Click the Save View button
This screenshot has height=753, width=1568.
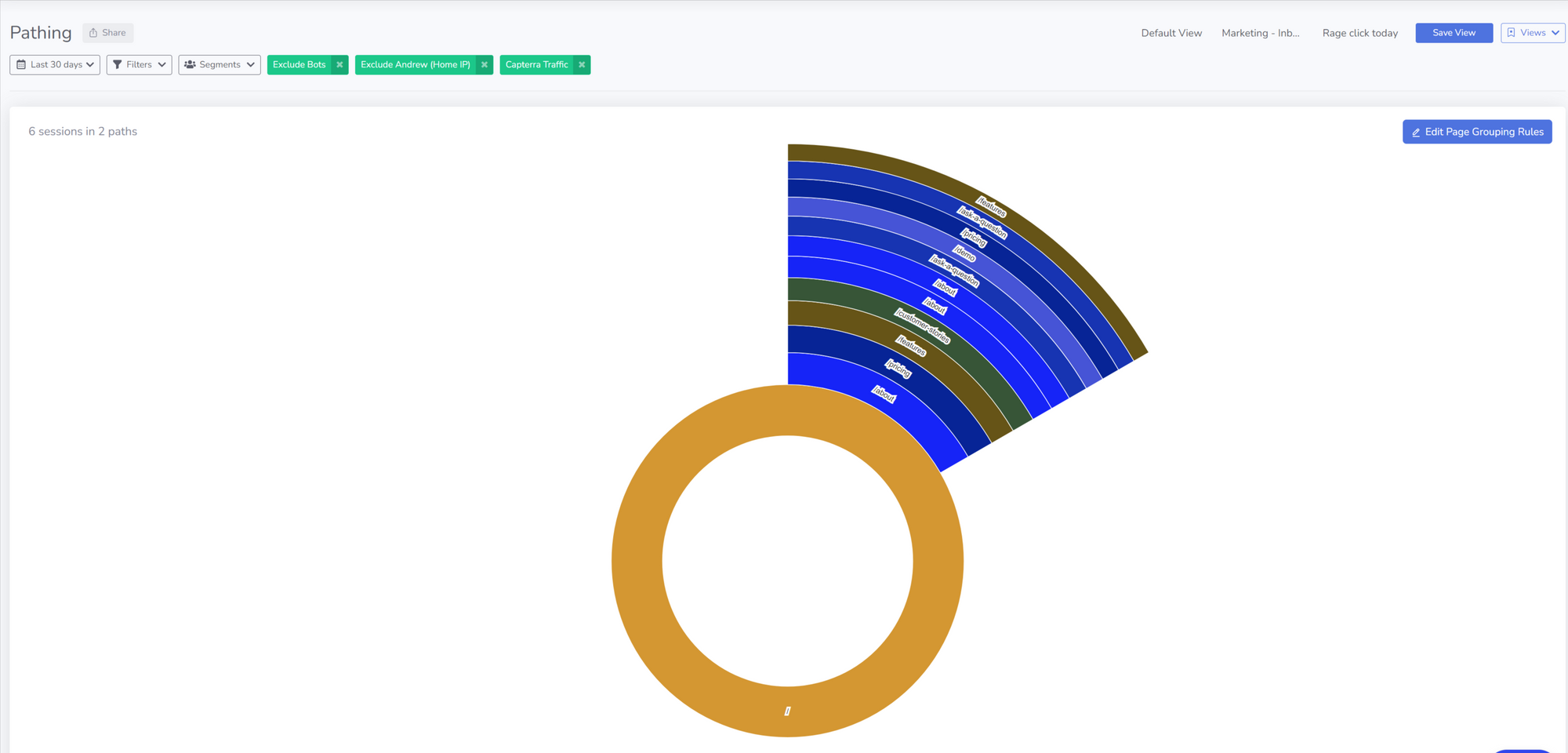pyautogui.click(x=1454, y=33)
